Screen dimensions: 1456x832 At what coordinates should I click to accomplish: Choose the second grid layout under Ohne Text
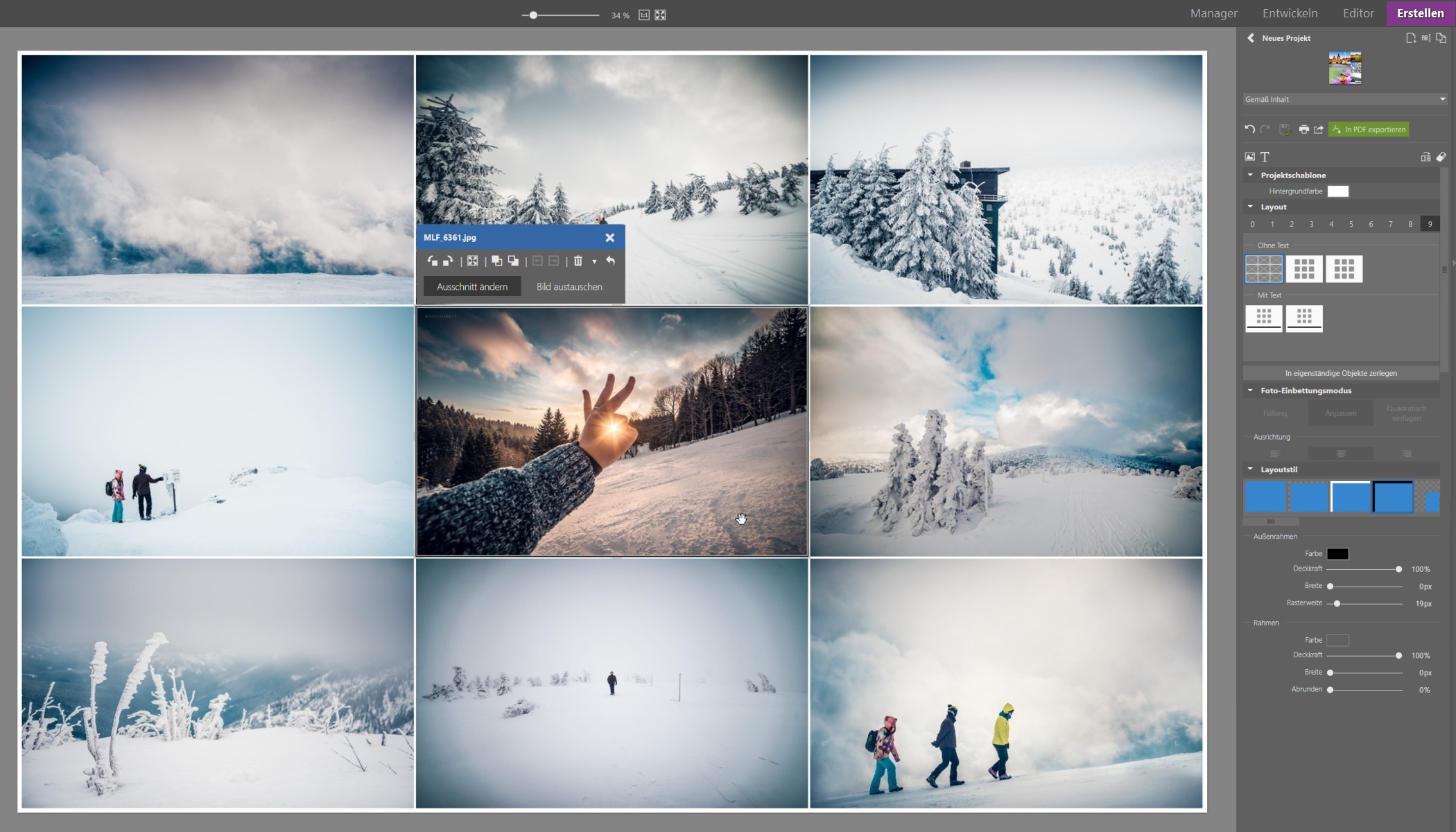pos(1303,269)
